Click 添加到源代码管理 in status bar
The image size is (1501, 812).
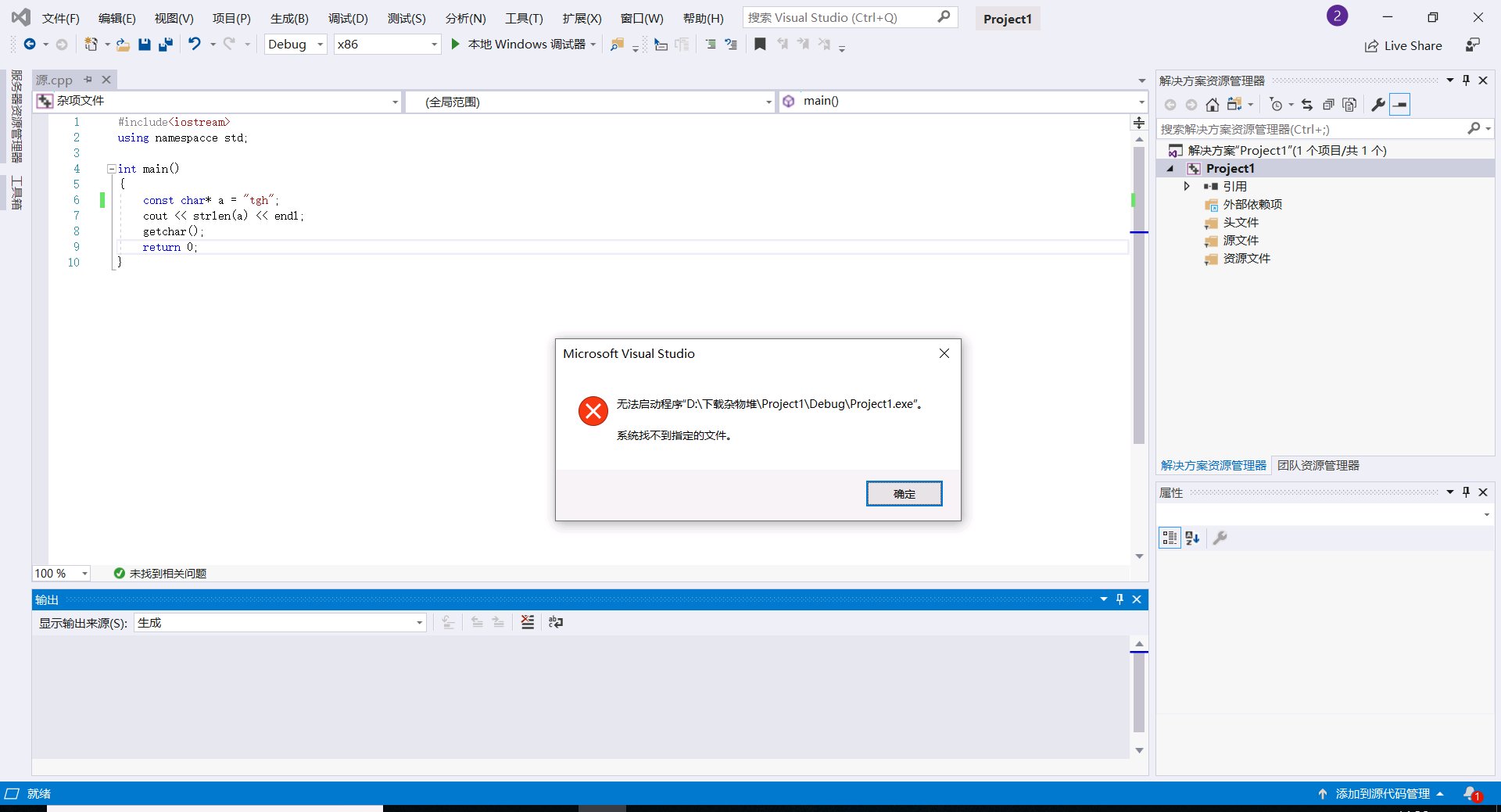click(x=1381, y=794)
